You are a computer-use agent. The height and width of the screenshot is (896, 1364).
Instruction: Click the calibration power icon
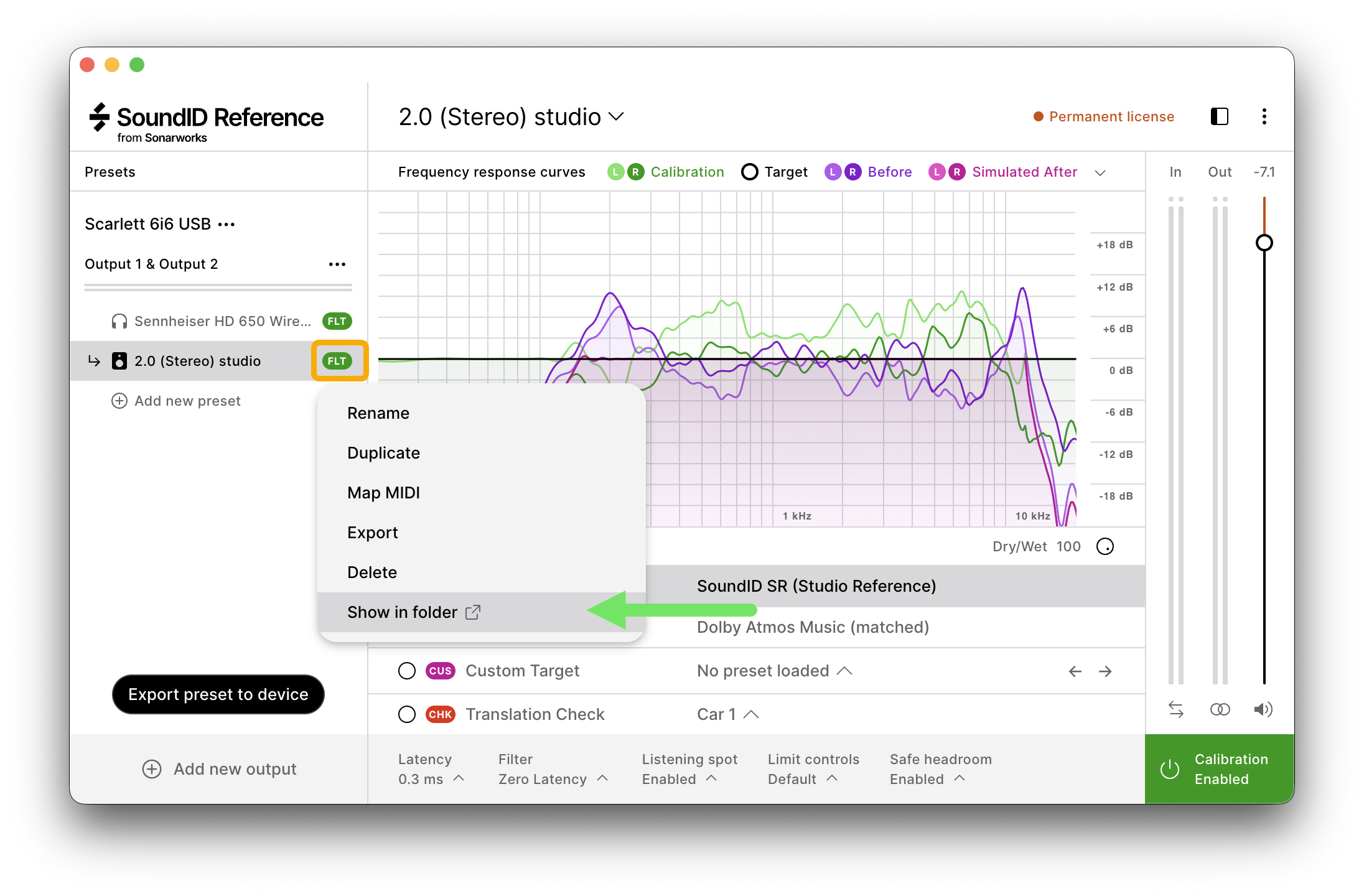pos(1170,769)
